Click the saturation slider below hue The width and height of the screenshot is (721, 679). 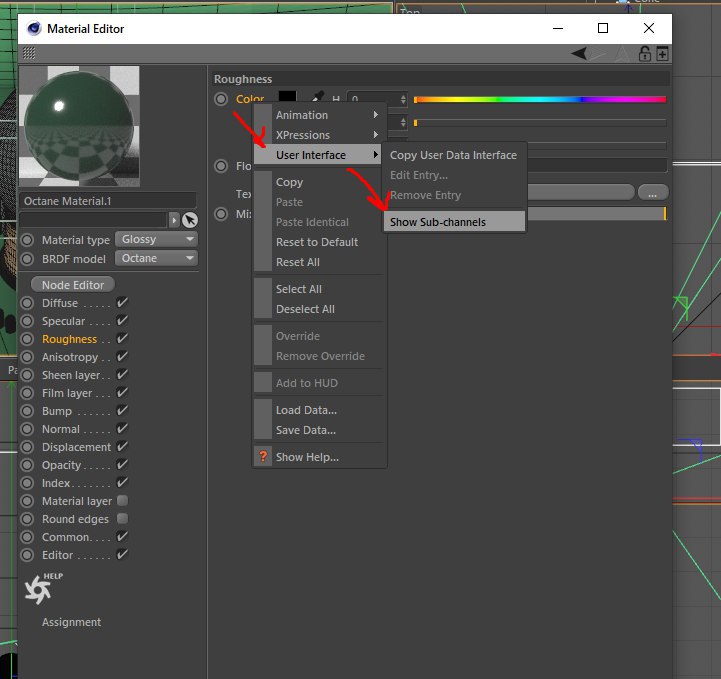540,123
